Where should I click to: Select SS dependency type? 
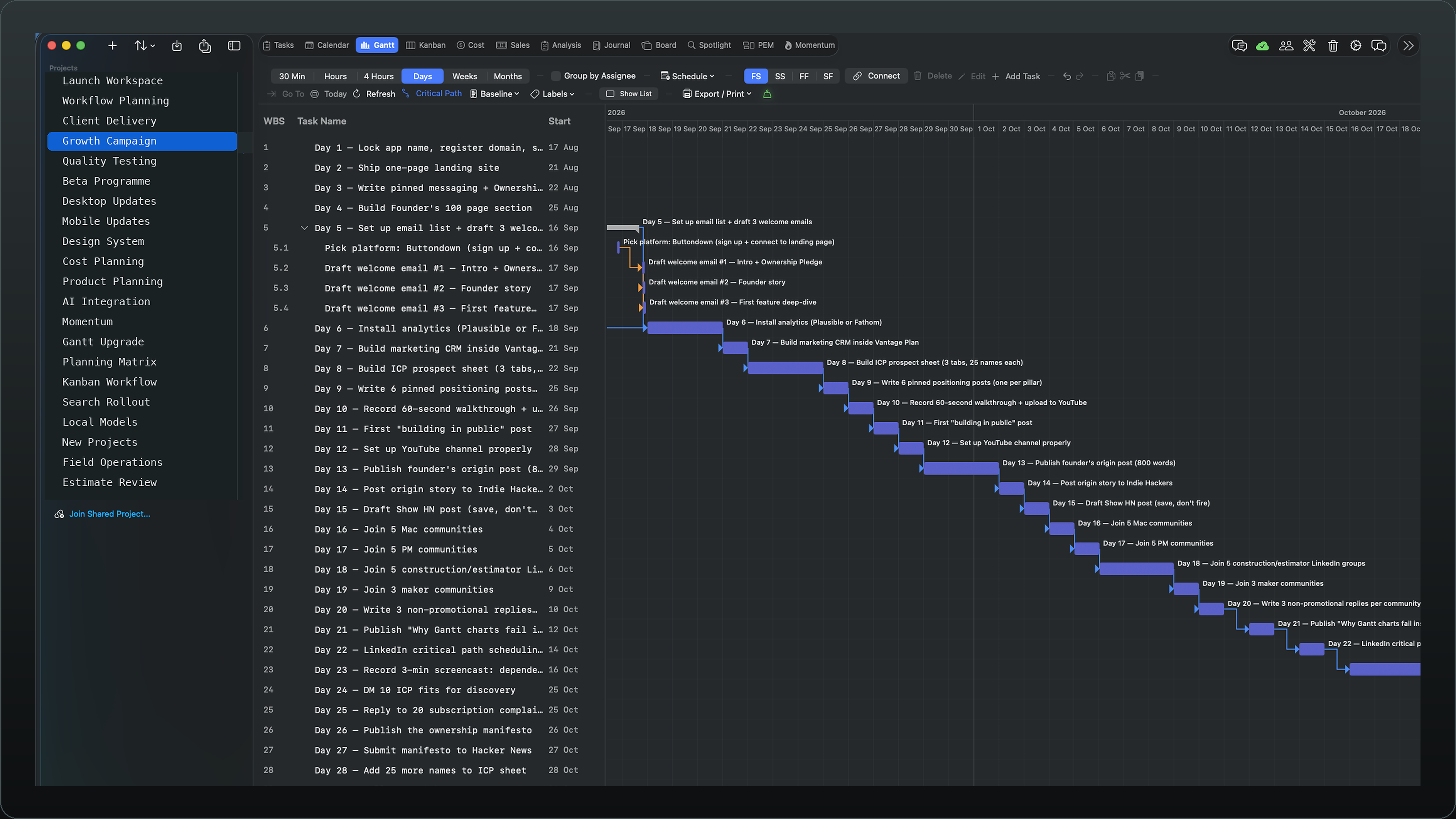779,76
